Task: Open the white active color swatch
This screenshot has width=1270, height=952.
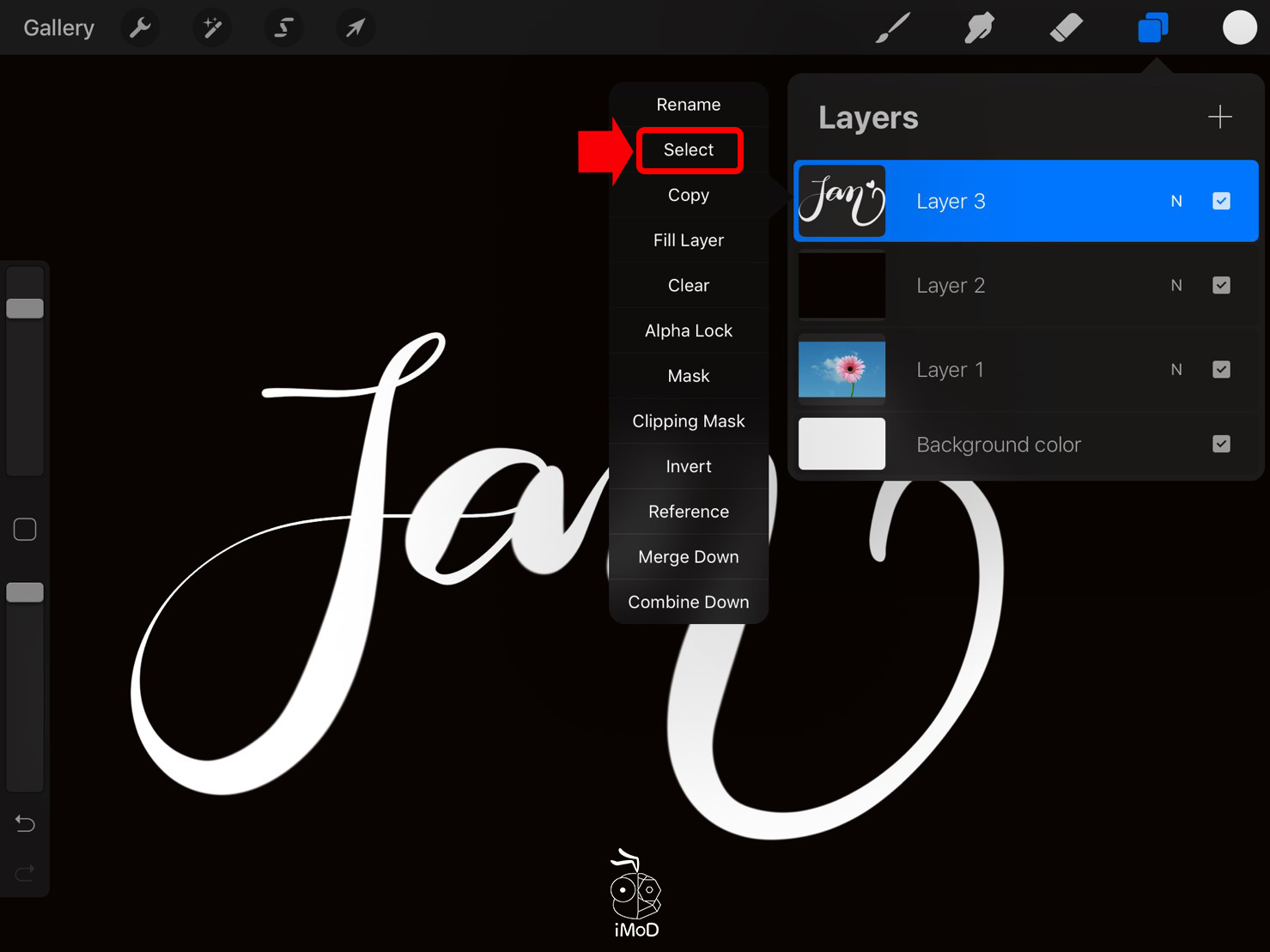Action: (1239, 28)
